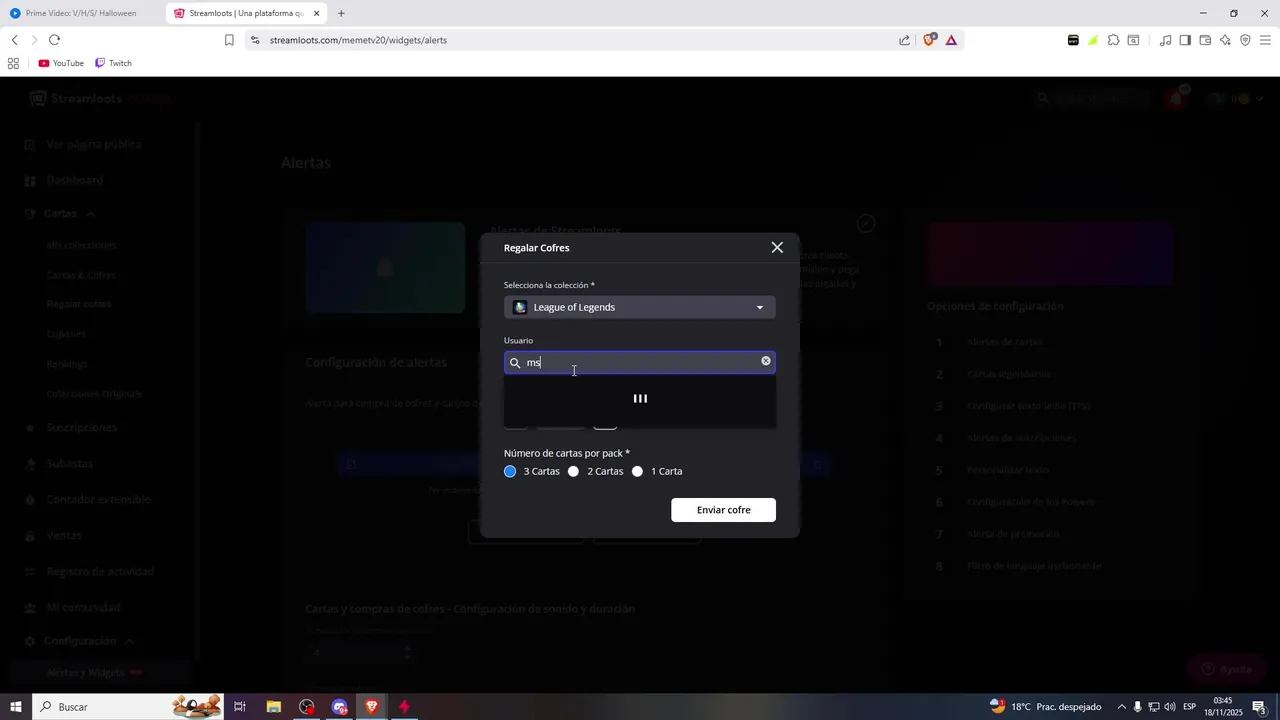This screenshot has height=720, width=1280.
Task: Switch to the Prime Video V/H/S Halloween tab
Action: [80, 13]
